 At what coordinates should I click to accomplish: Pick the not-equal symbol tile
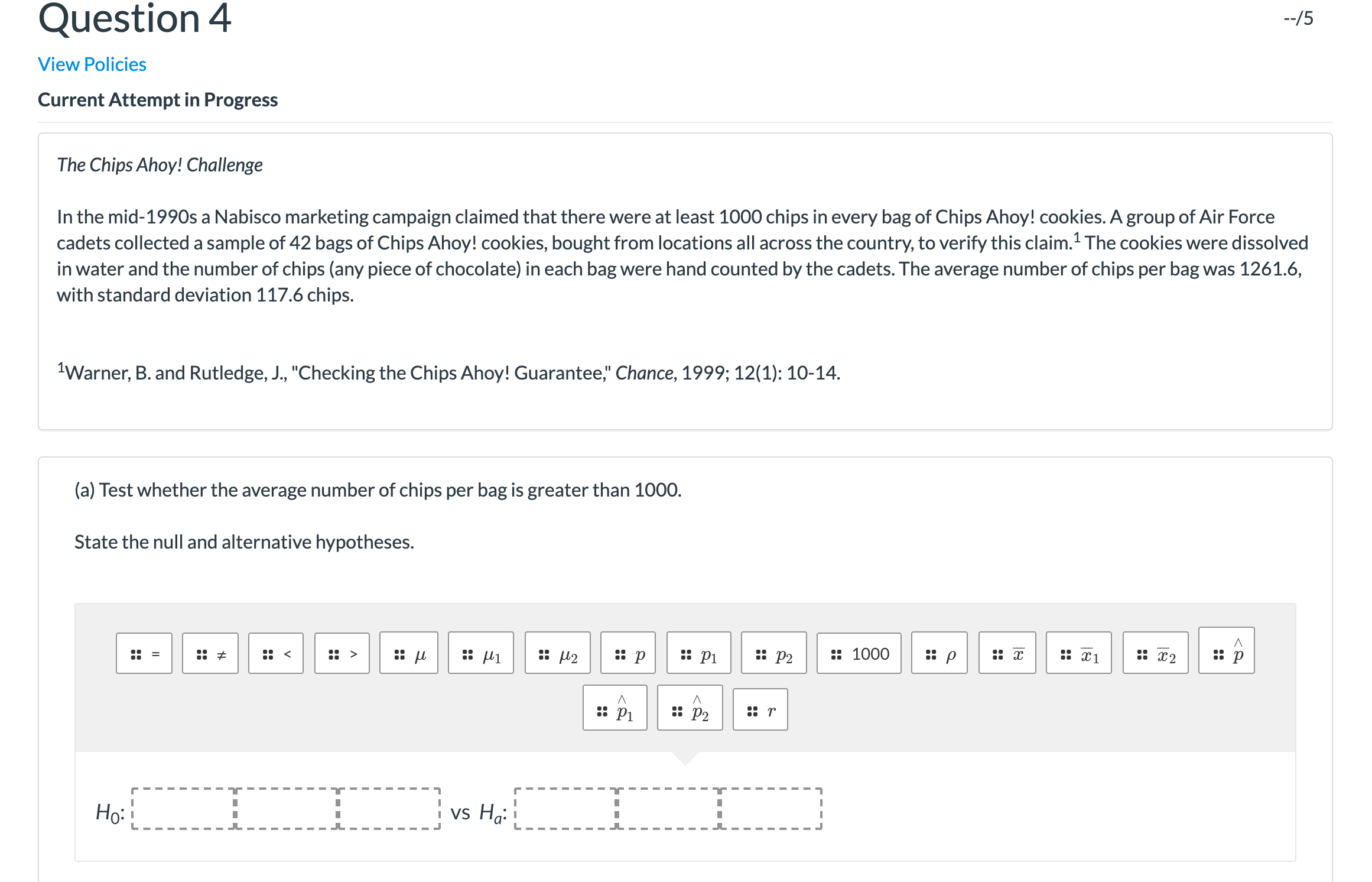210,653
